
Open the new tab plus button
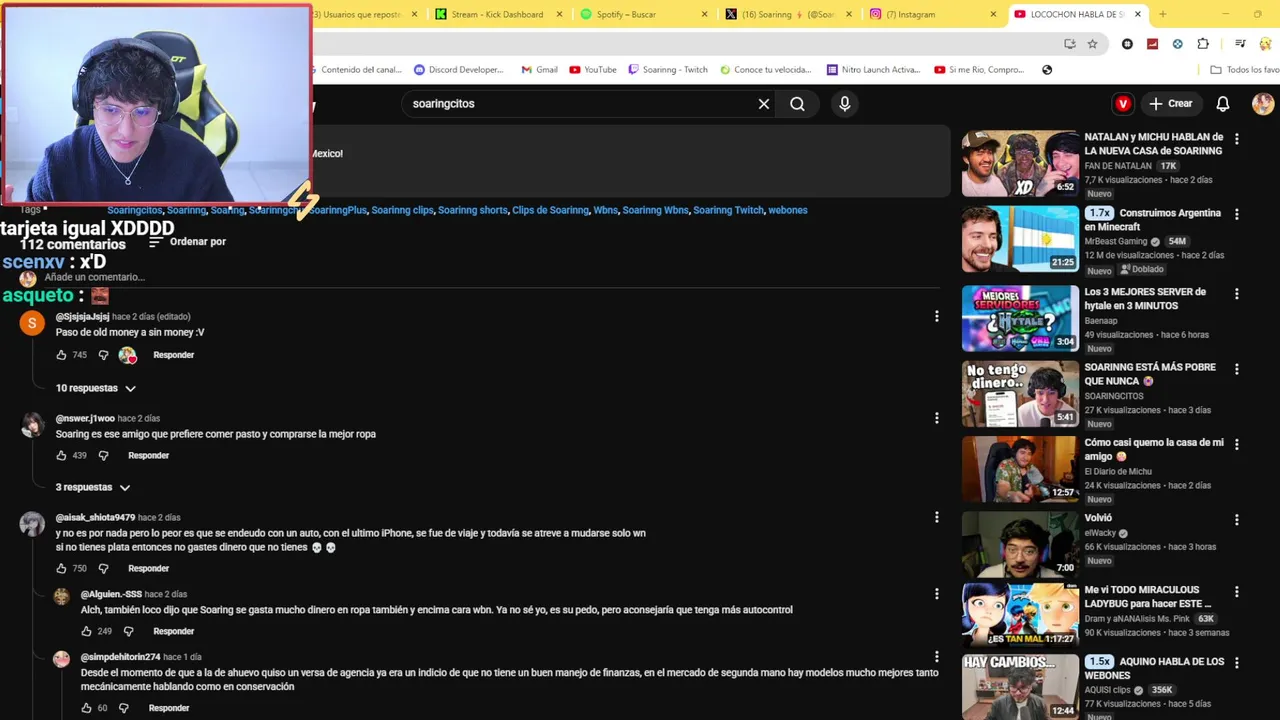tap(1162, 14)
